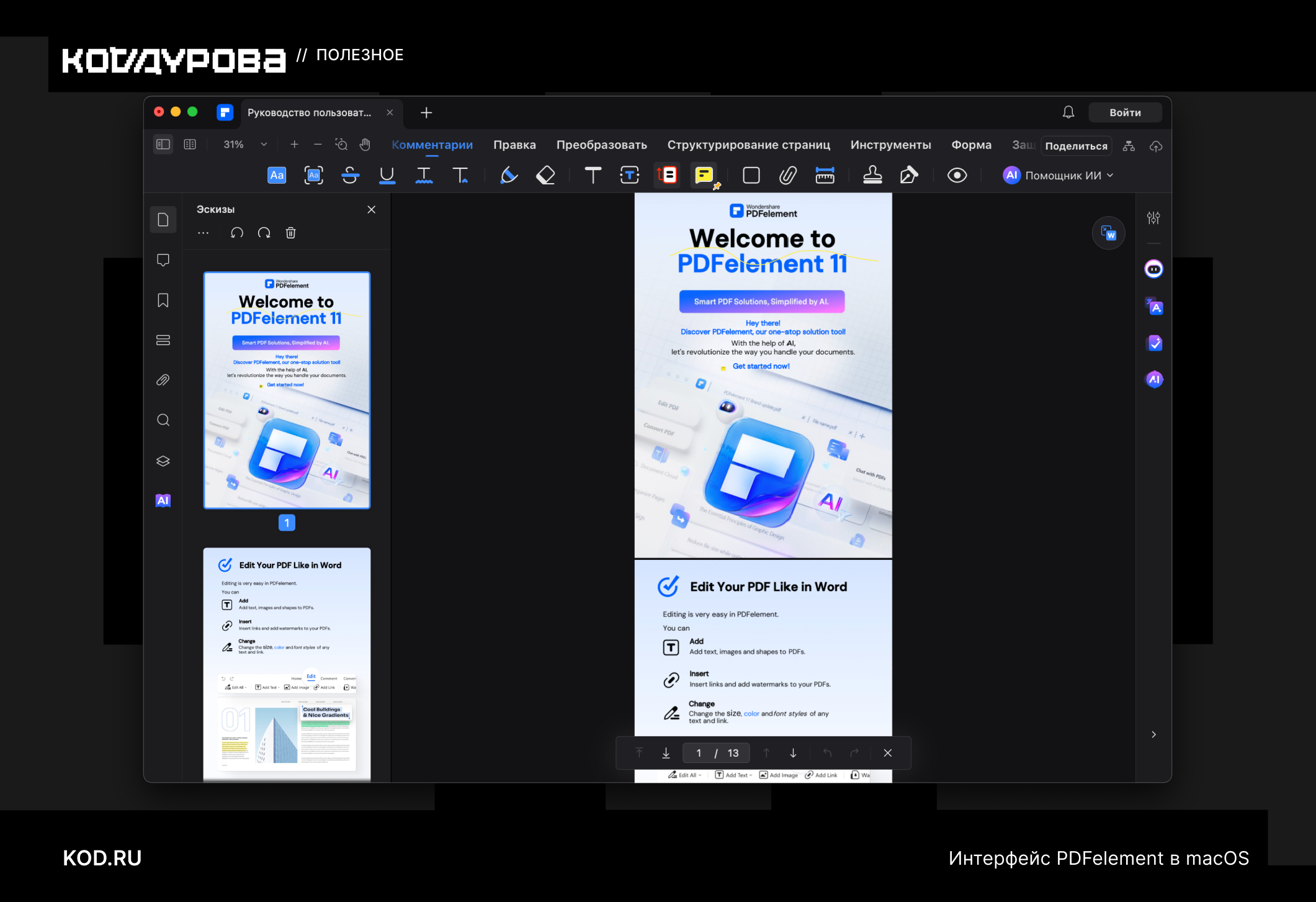Screen dimensions: 1316x902
Task: Open the notifications bell
Action: point(1068,112)
